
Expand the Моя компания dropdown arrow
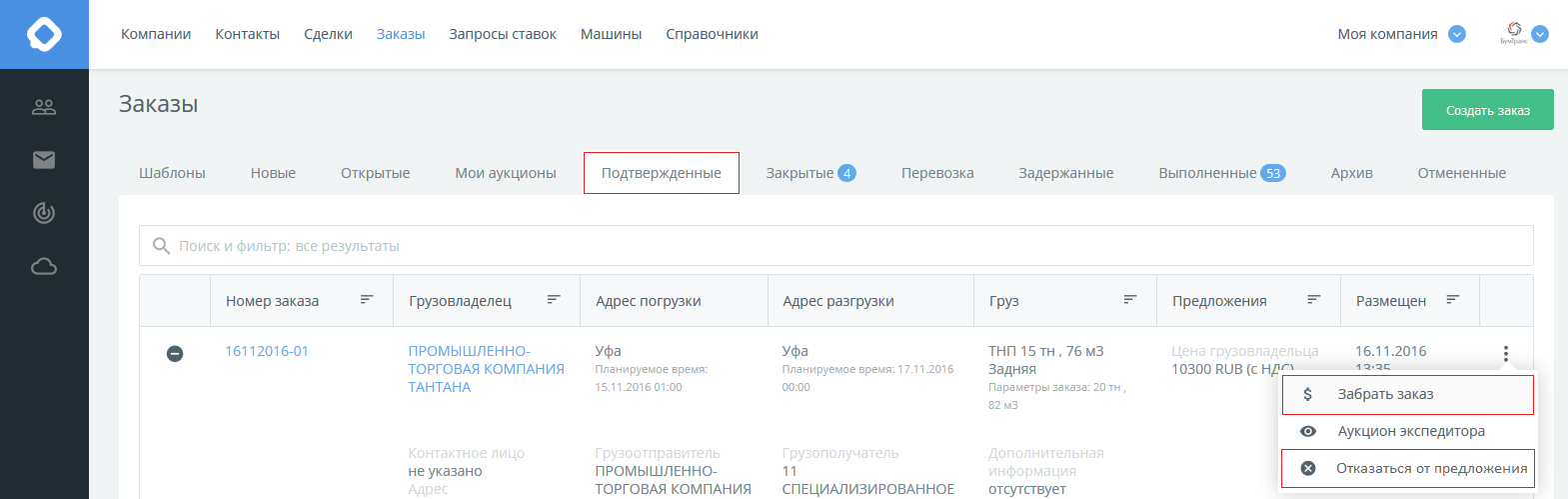(1457, 34)
